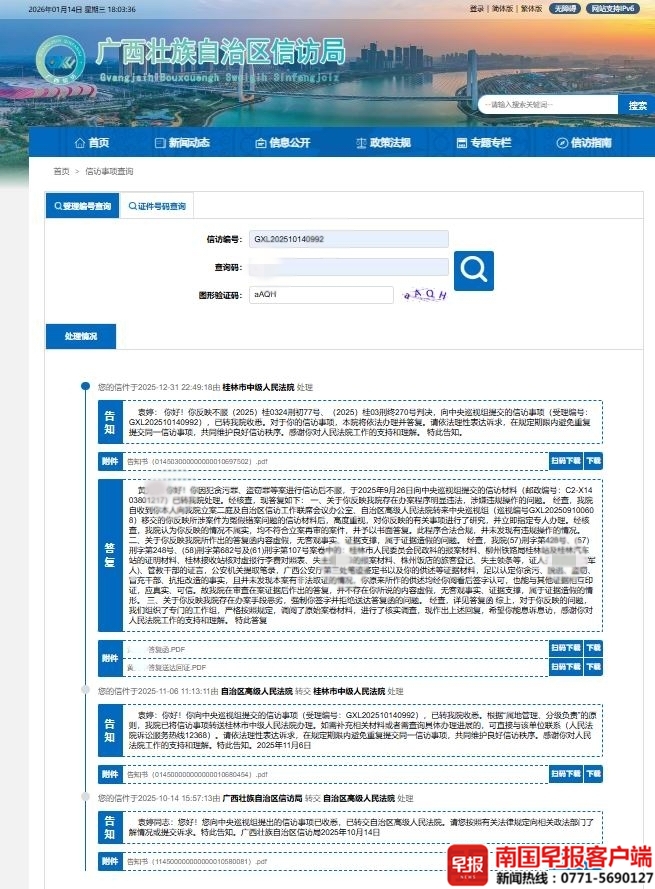Focus the site search keyword box

pos(547,104)
